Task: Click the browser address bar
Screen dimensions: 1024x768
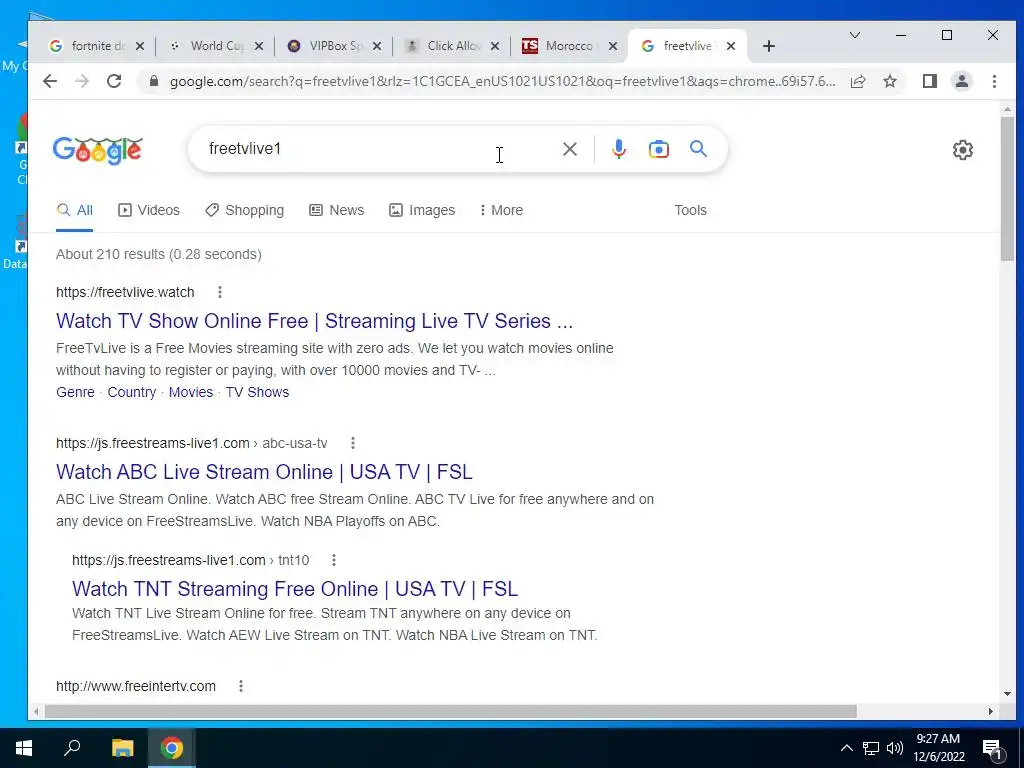Action: pos(502,81)
